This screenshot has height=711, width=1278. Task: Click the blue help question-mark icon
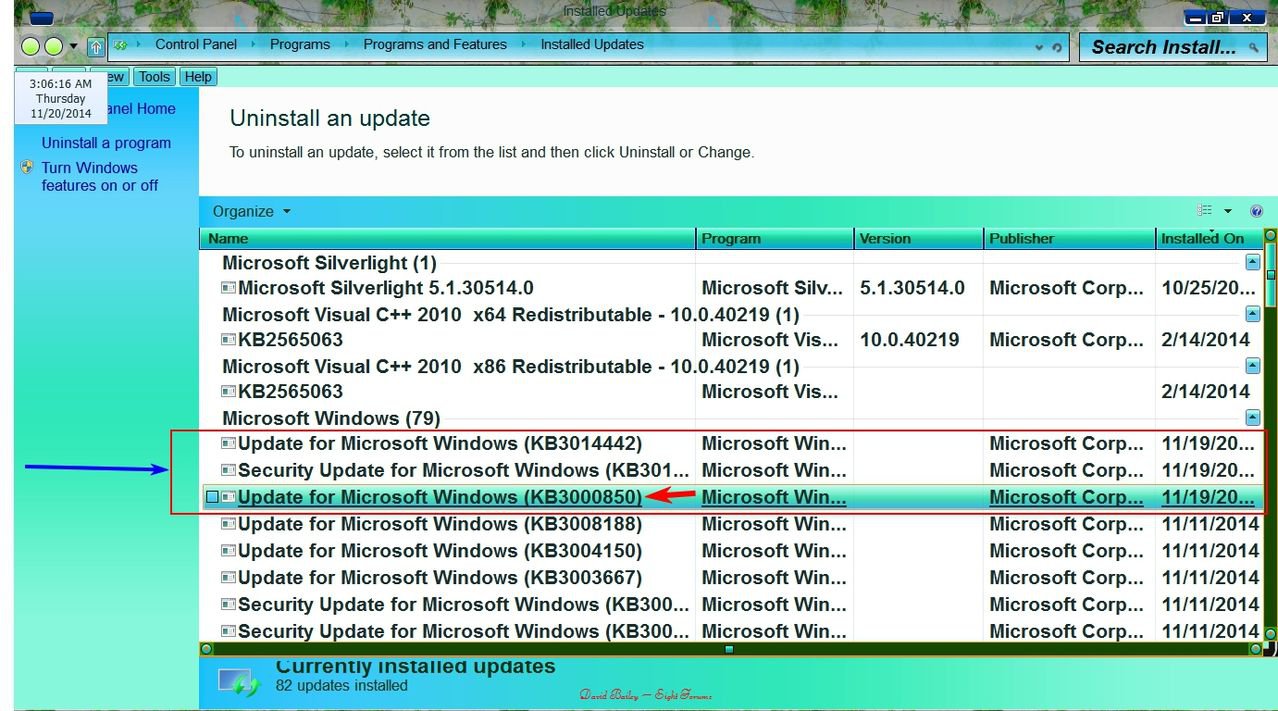1257,211
